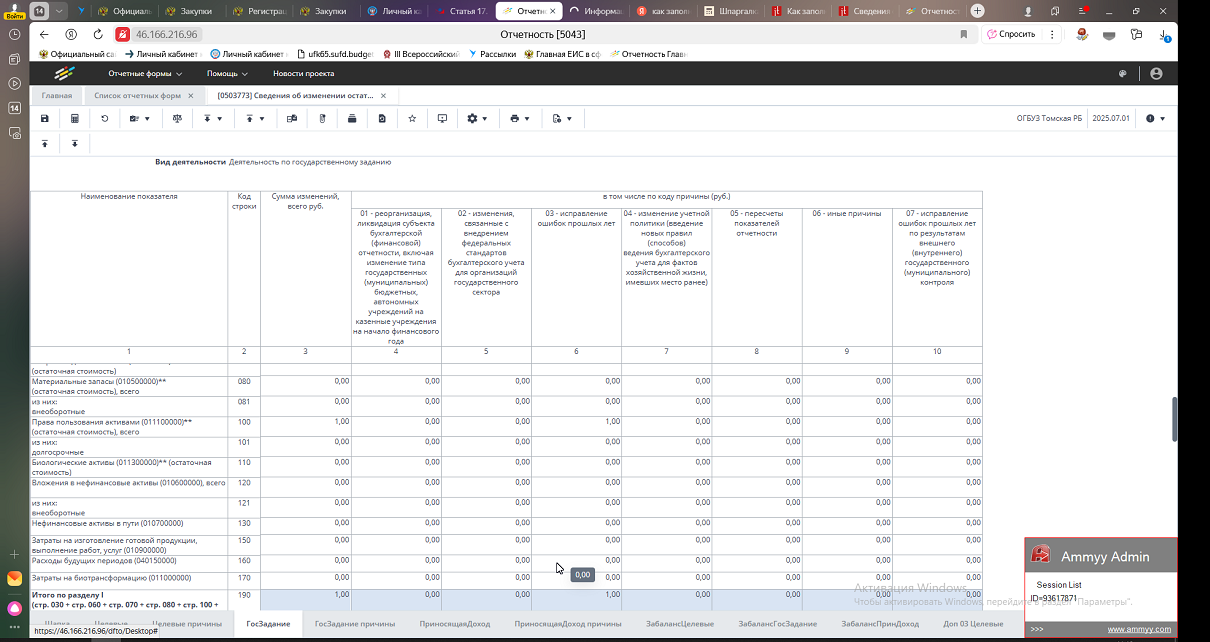Click the calculator icon in the report toolbar
The width and height of the screenshot is (1210, 642).
click(75, 118)
